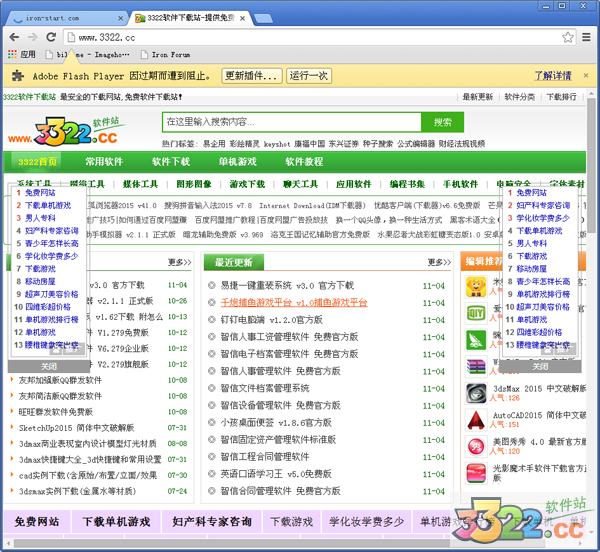Open the browser hamburger menu
The height and width of the screenshot is (552, 600).
pos(586,37)
